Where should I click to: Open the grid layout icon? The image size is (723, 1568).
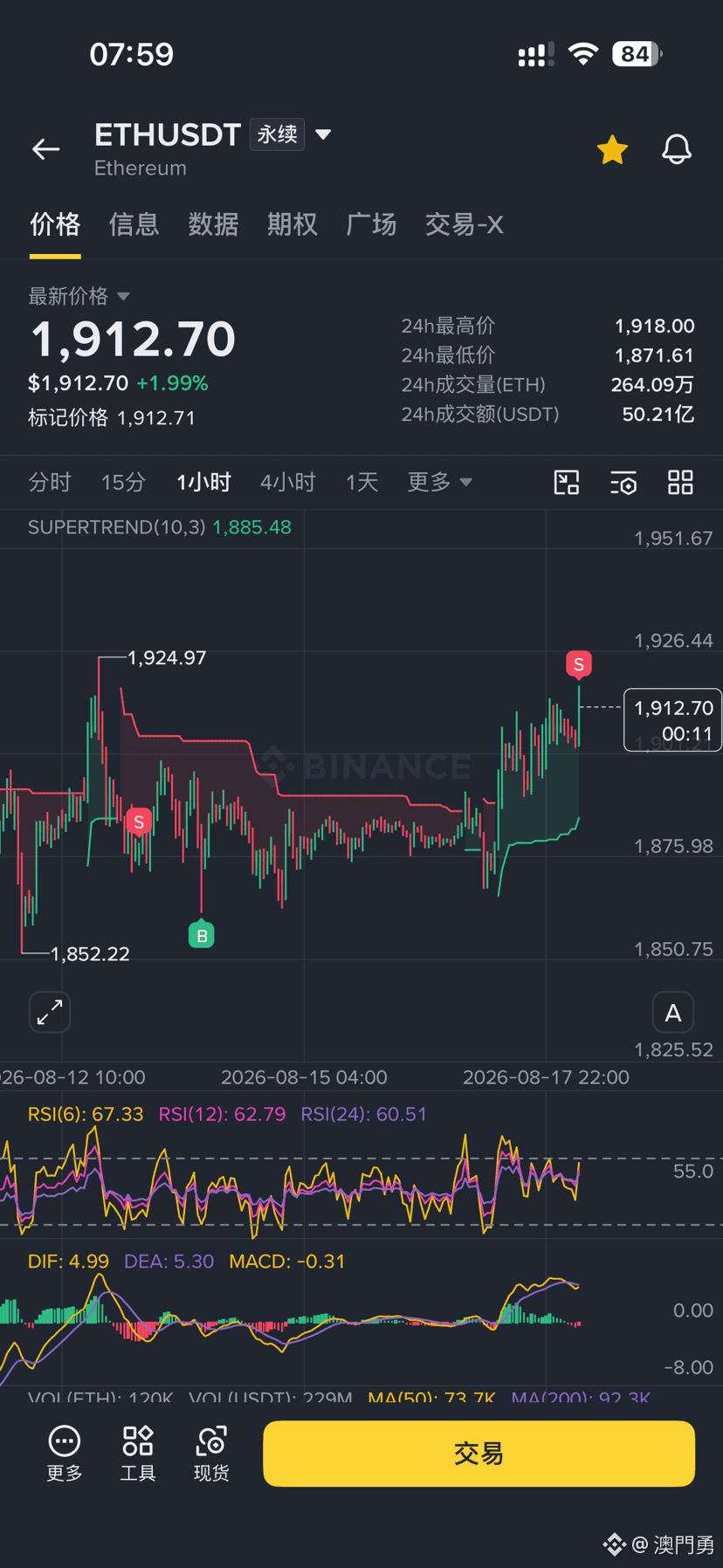coord(680,482)
